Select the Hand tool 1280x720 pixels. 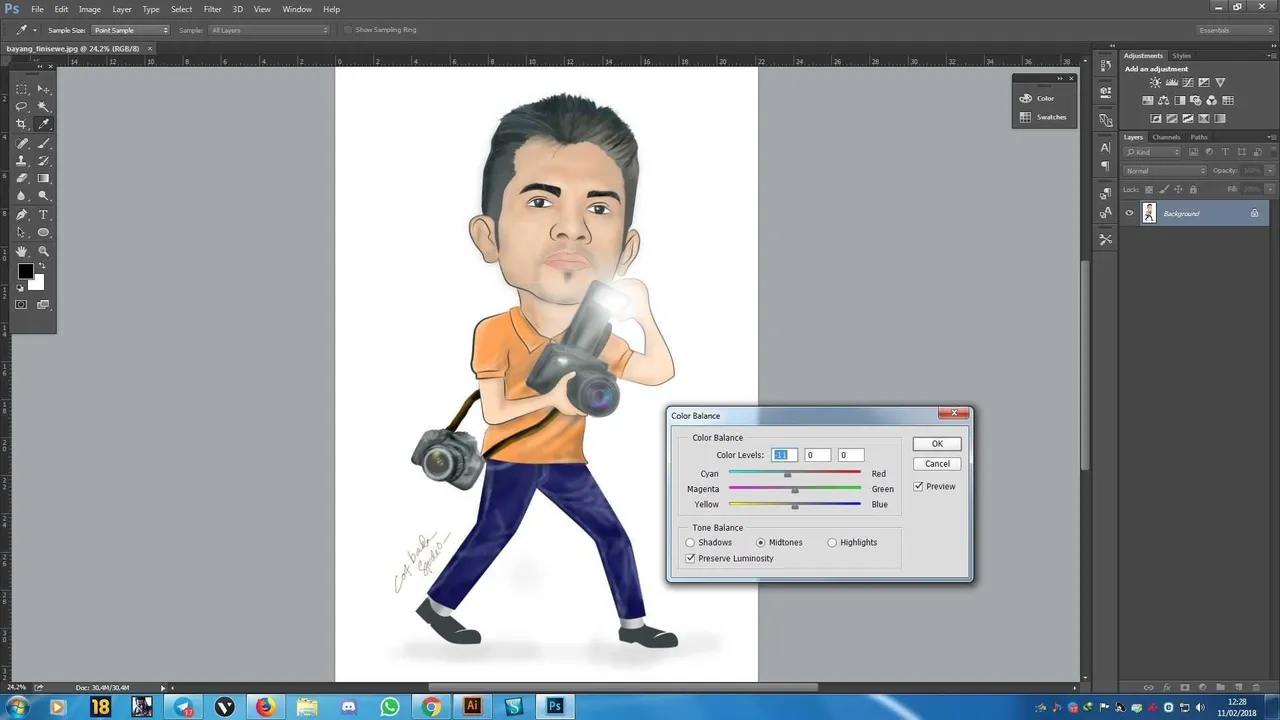coord(21,251)
